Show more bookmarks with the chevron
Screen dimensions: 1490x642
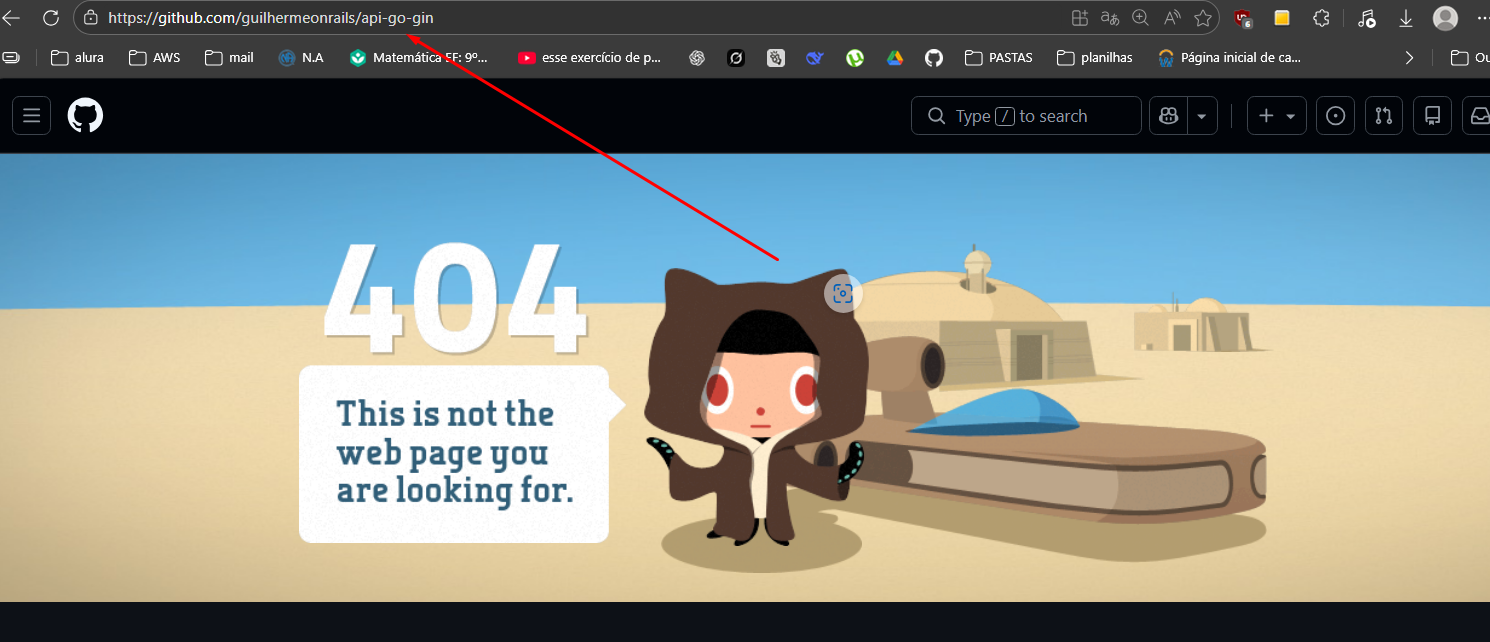1409,58
